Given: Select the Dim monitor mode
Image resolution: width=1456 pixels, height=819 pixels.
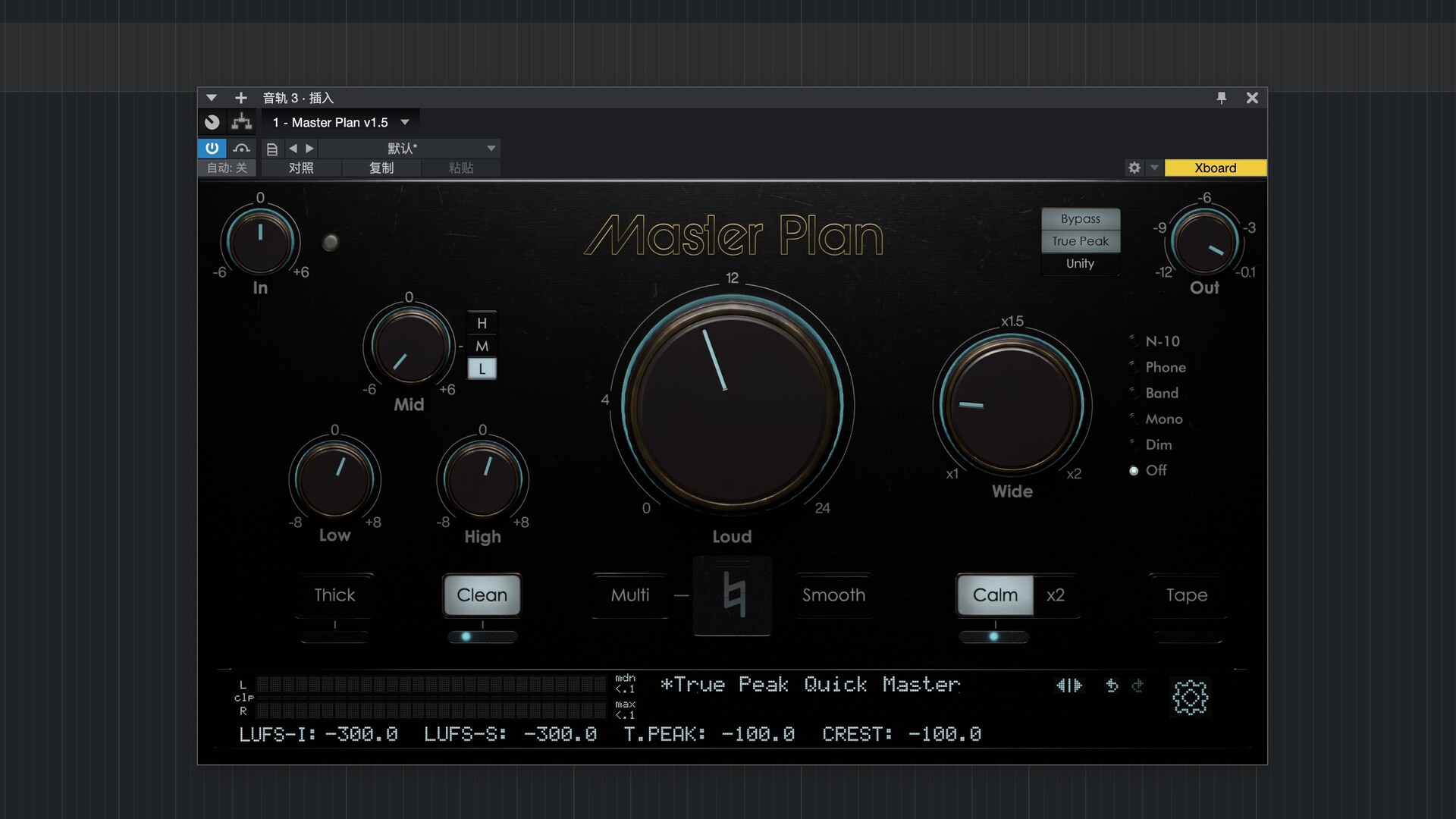Looking at the screenshot, I should [1150, 444].
